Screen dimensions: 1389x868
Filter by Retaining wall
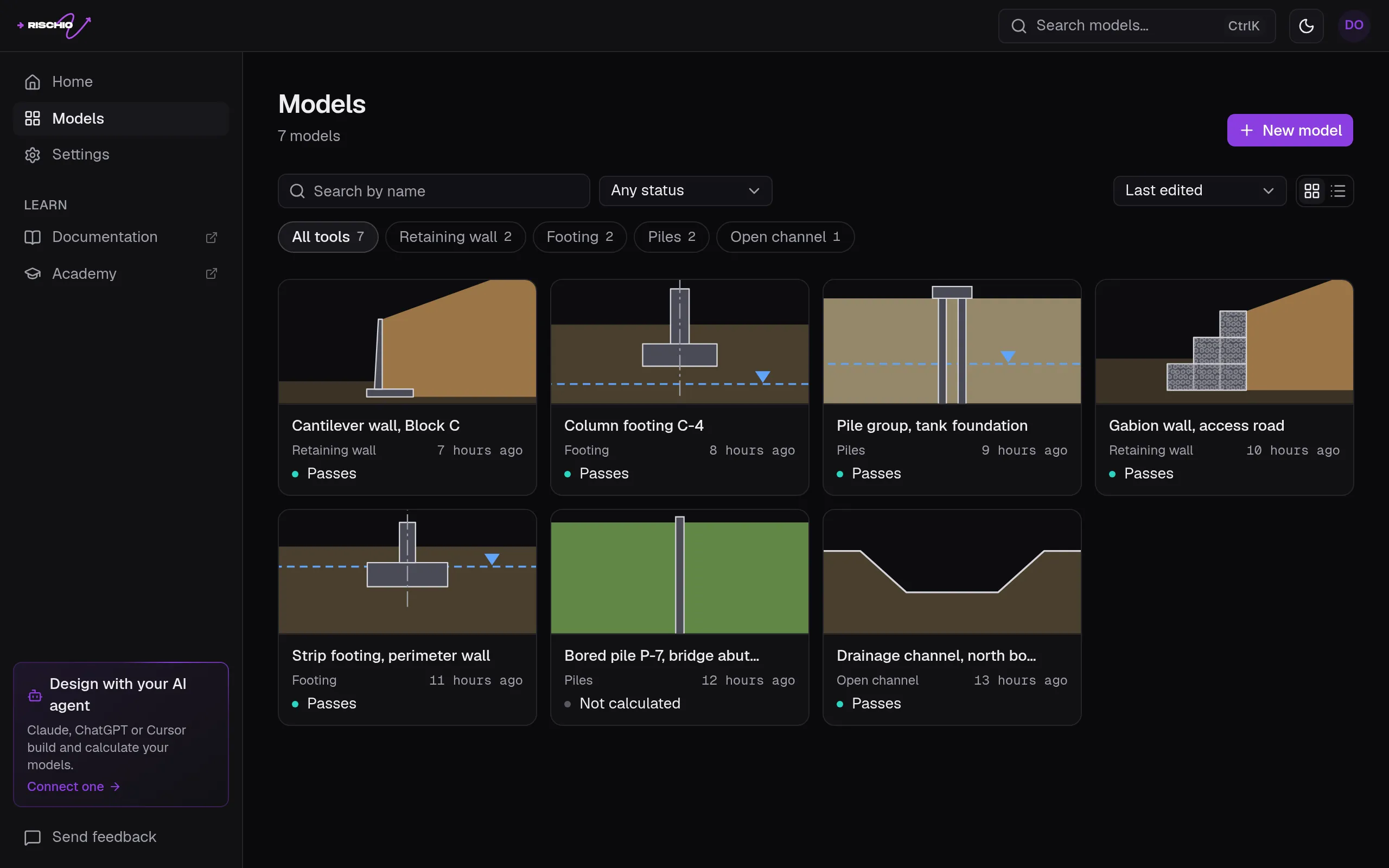click(x=455, y=237)
